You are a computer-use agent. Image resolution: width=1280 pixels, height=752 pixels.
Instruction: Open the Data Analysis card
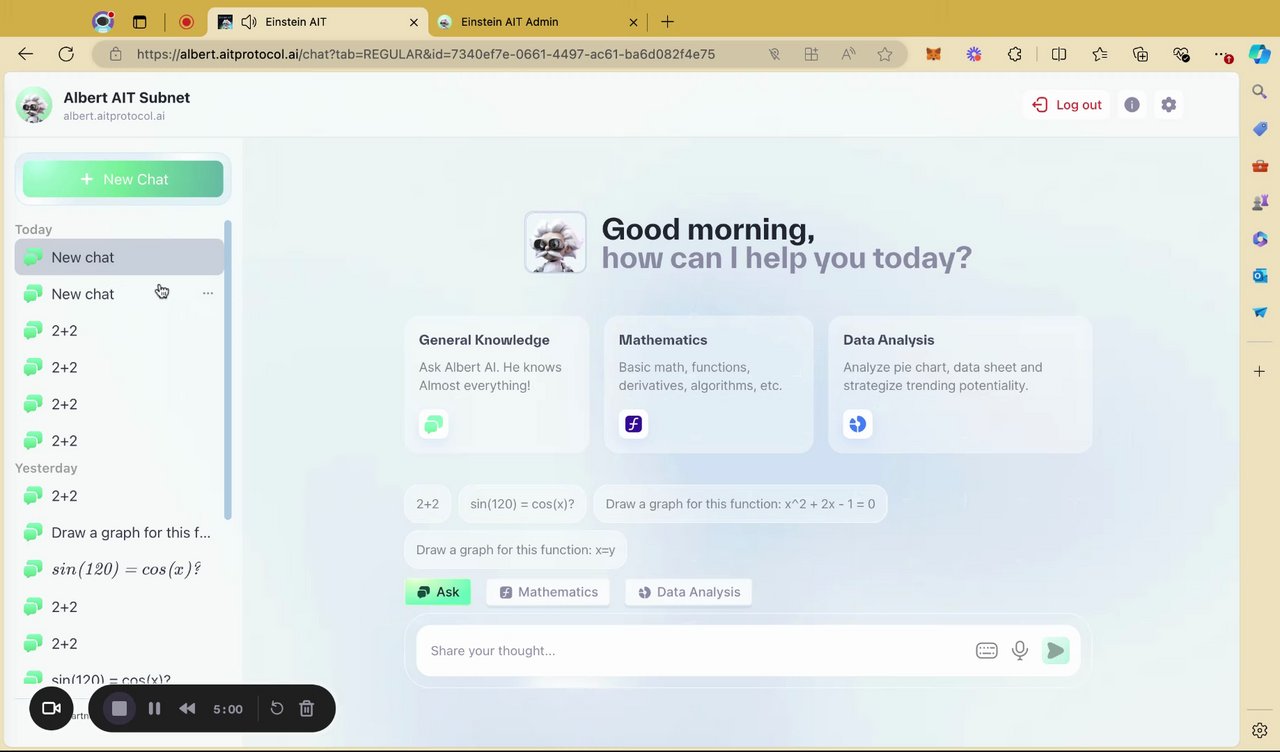tap(960, 384)
